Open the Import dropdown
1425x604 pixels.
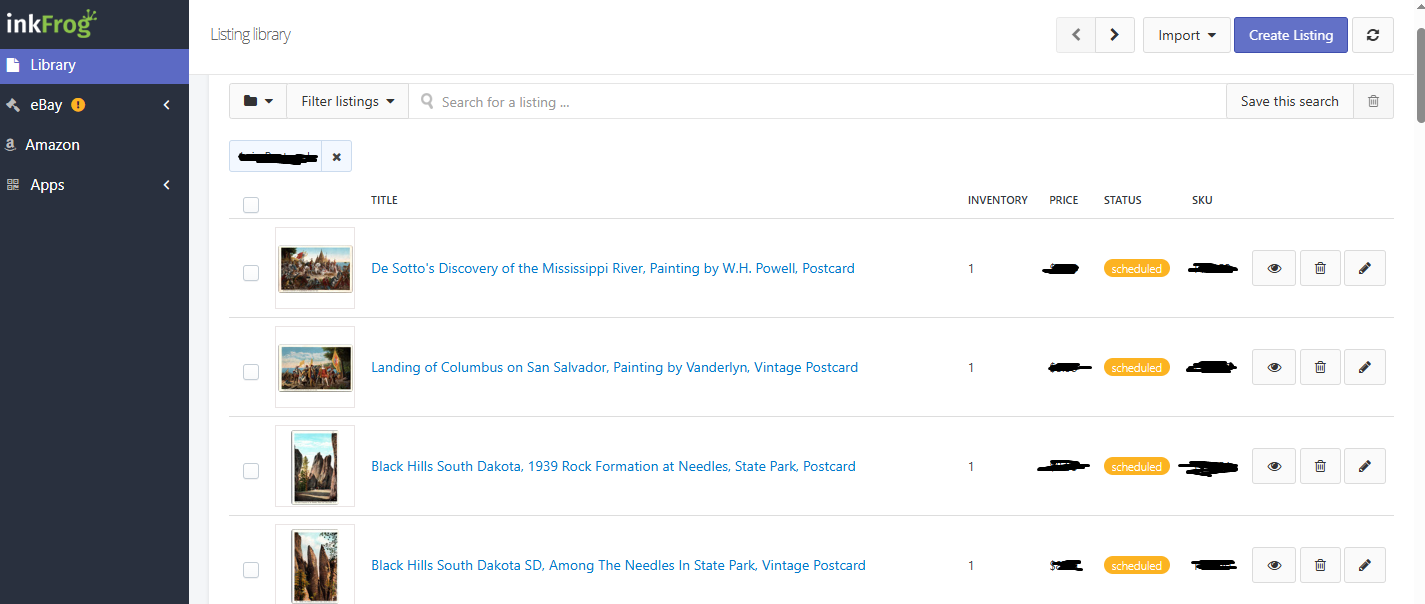[1186, 35]
